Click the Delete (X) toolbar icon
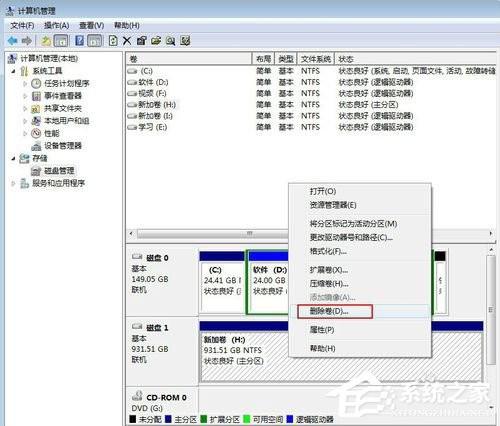 (127, 41)
